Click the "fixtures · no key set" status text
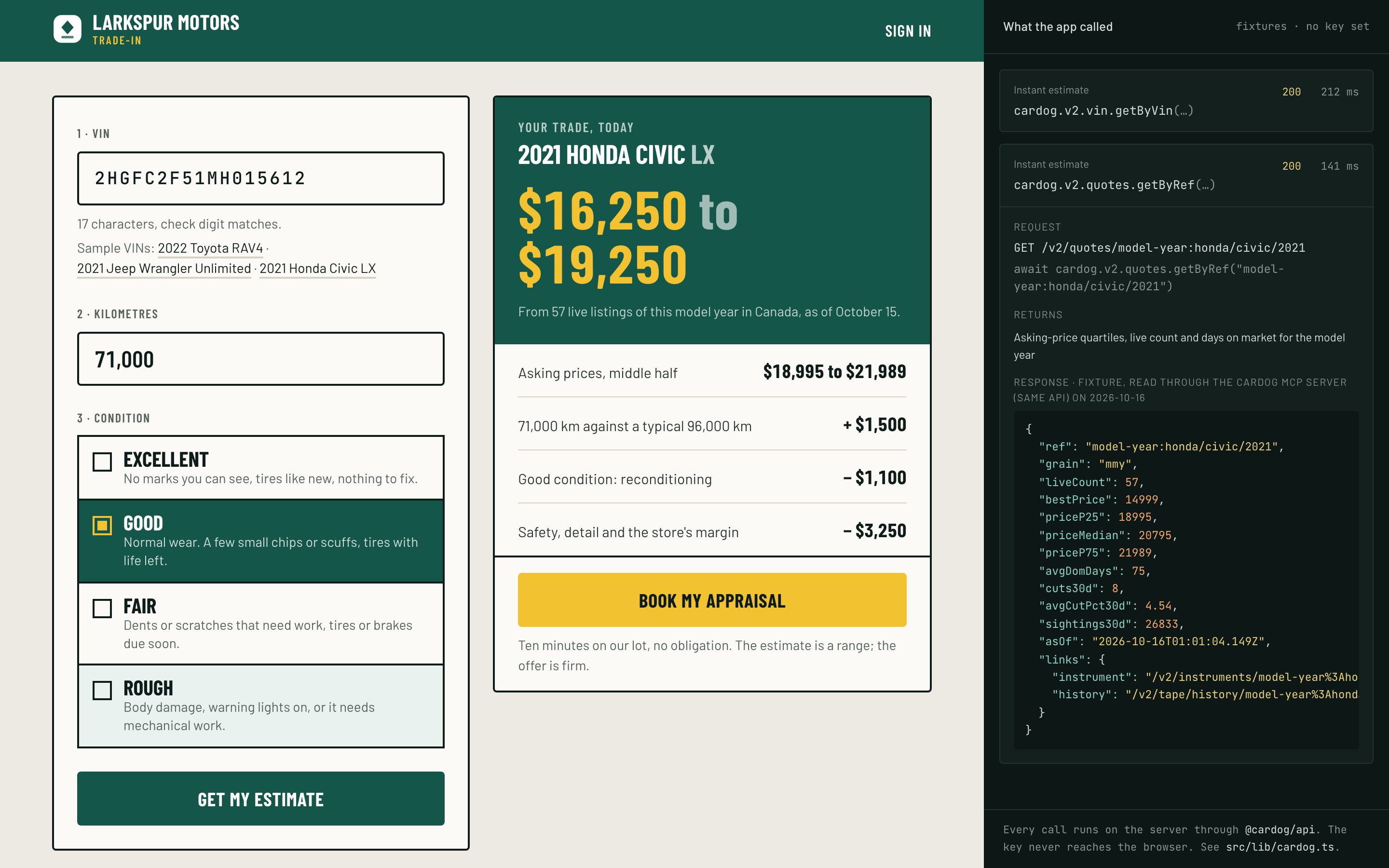 point(1302,27)
